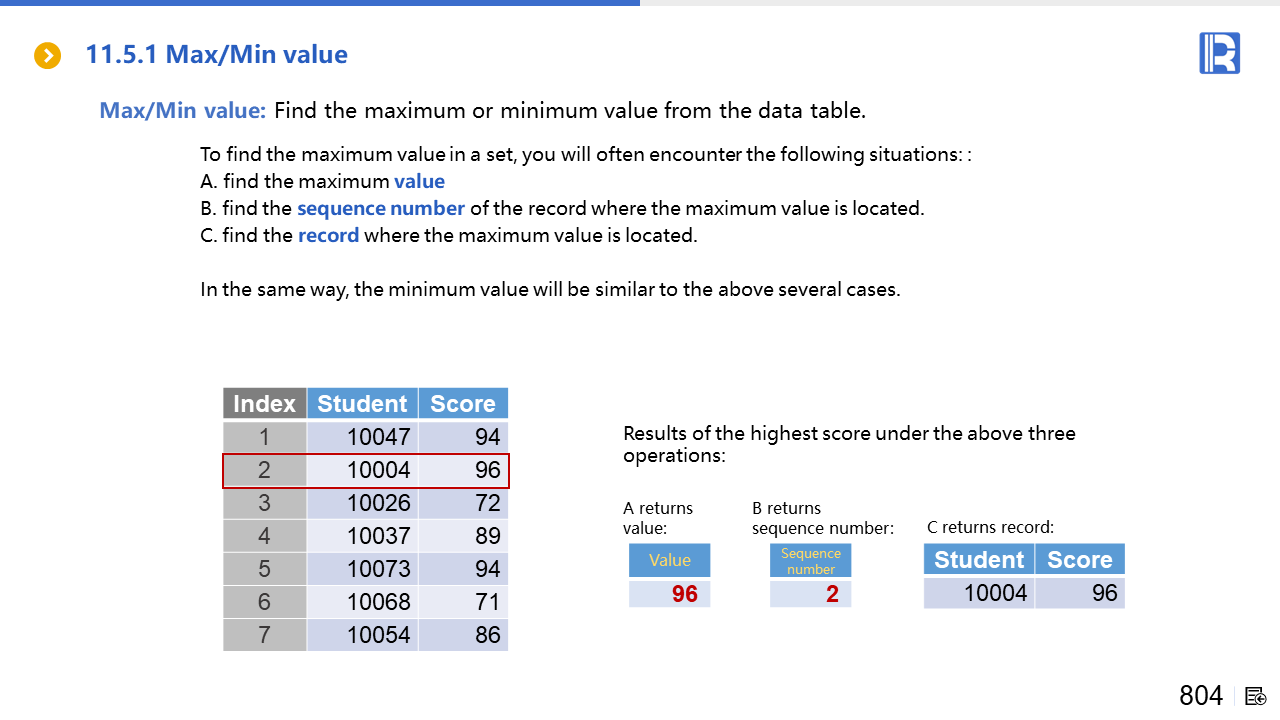
Task: Click the Student header in the main table
Action: tap(362, 404)
